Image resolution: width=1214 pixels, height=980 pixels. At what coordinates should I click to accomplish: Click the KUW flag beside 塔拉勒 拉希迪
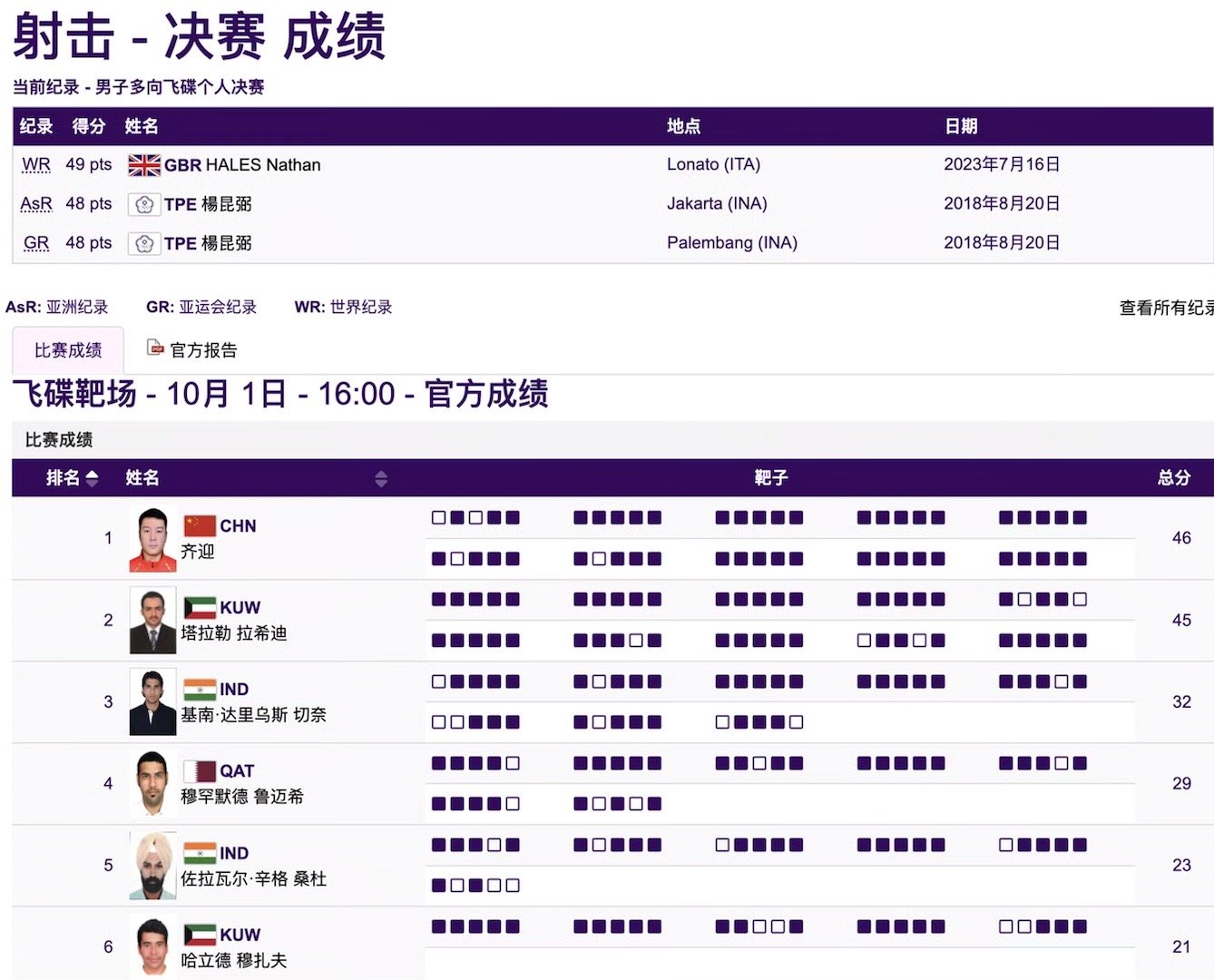[x=201, y=606]
